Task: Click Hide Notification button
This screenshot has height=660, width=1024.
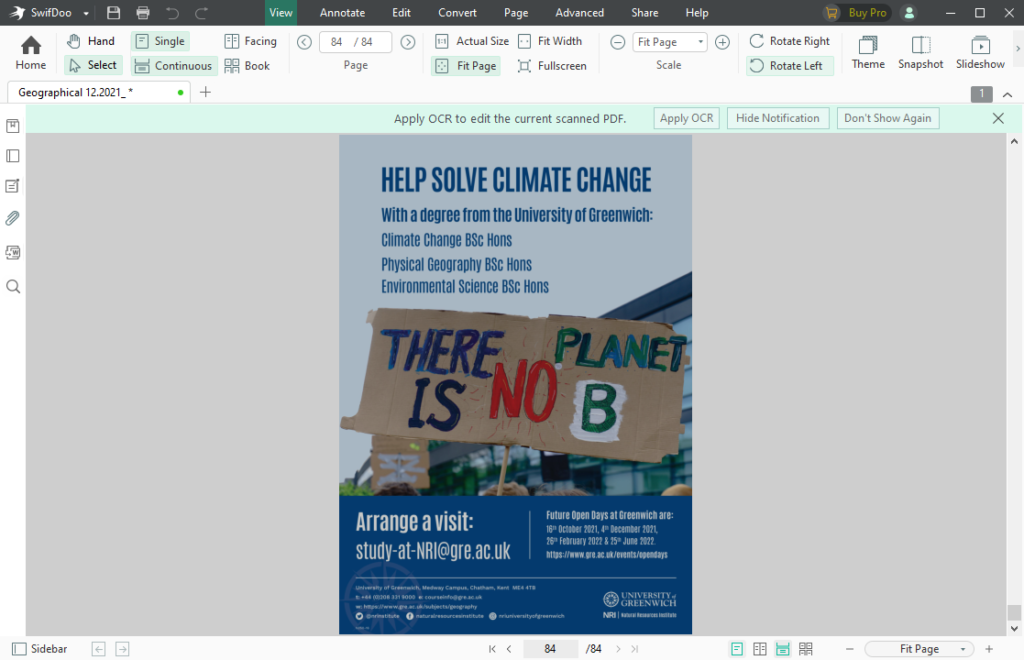Action: (x=777, y=118)
